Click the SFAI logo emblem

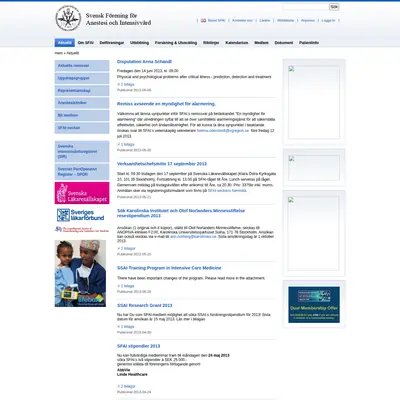[68, 19]
